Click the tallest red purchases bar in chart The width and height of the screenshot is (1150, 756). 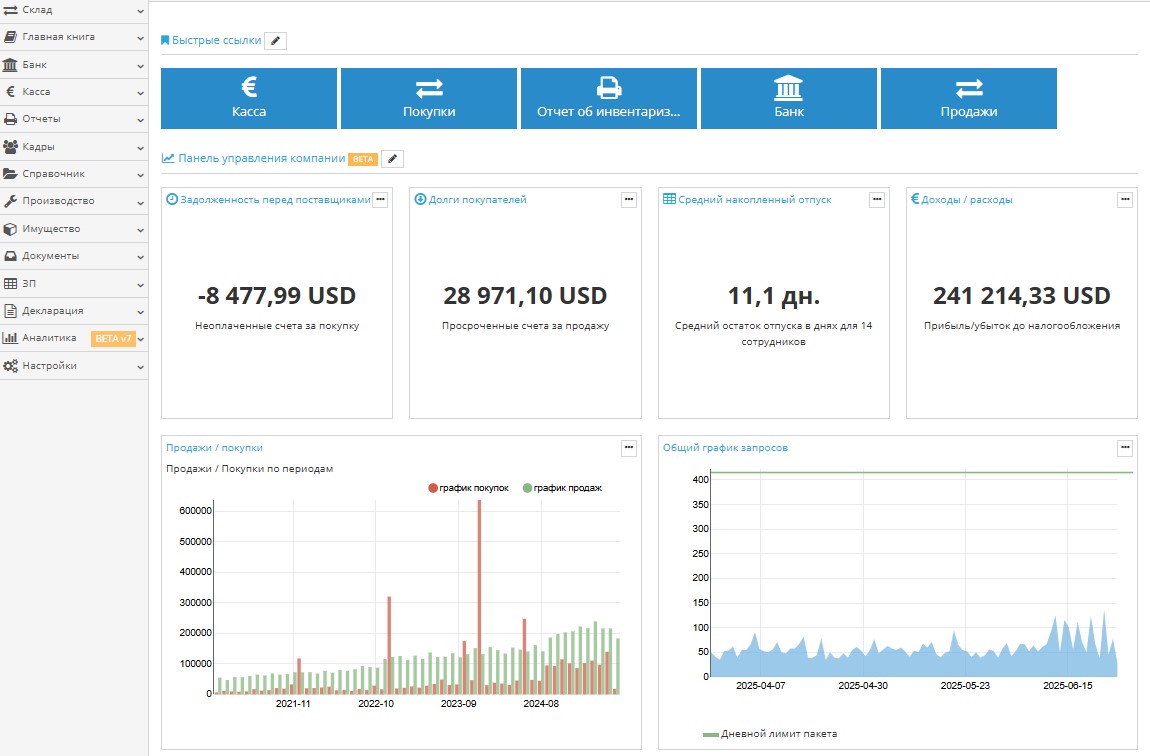(479, 600)
